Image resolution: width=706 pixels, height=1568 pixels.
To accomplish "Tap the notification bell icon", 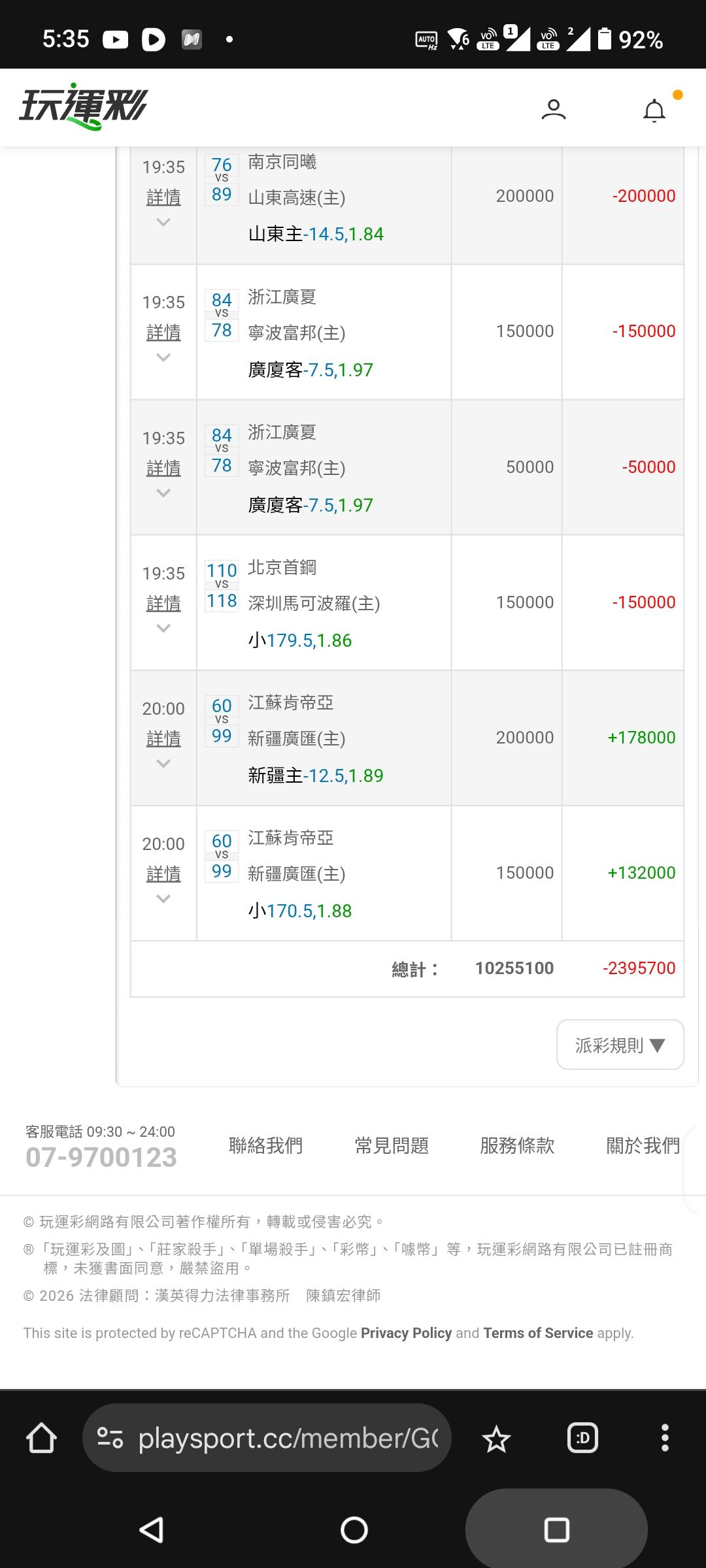I will click(x=654, y=110).
